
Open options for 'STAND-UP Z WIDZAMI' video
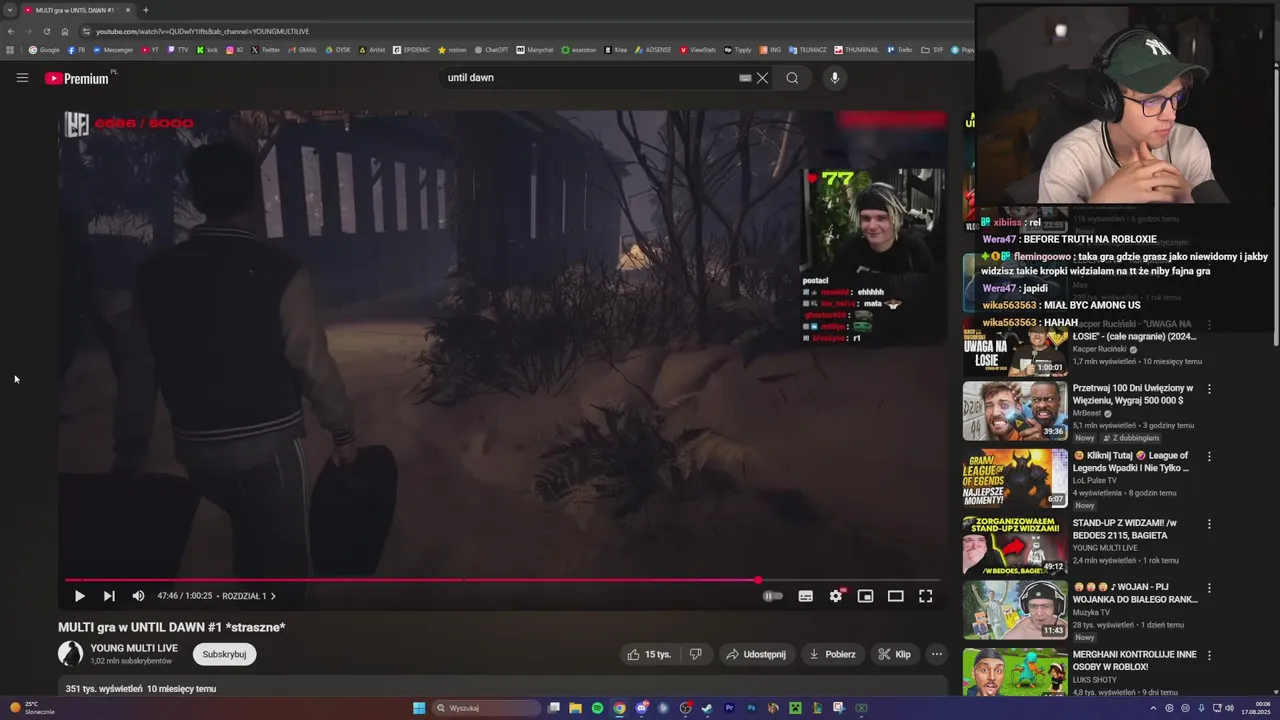point(1209,524)
